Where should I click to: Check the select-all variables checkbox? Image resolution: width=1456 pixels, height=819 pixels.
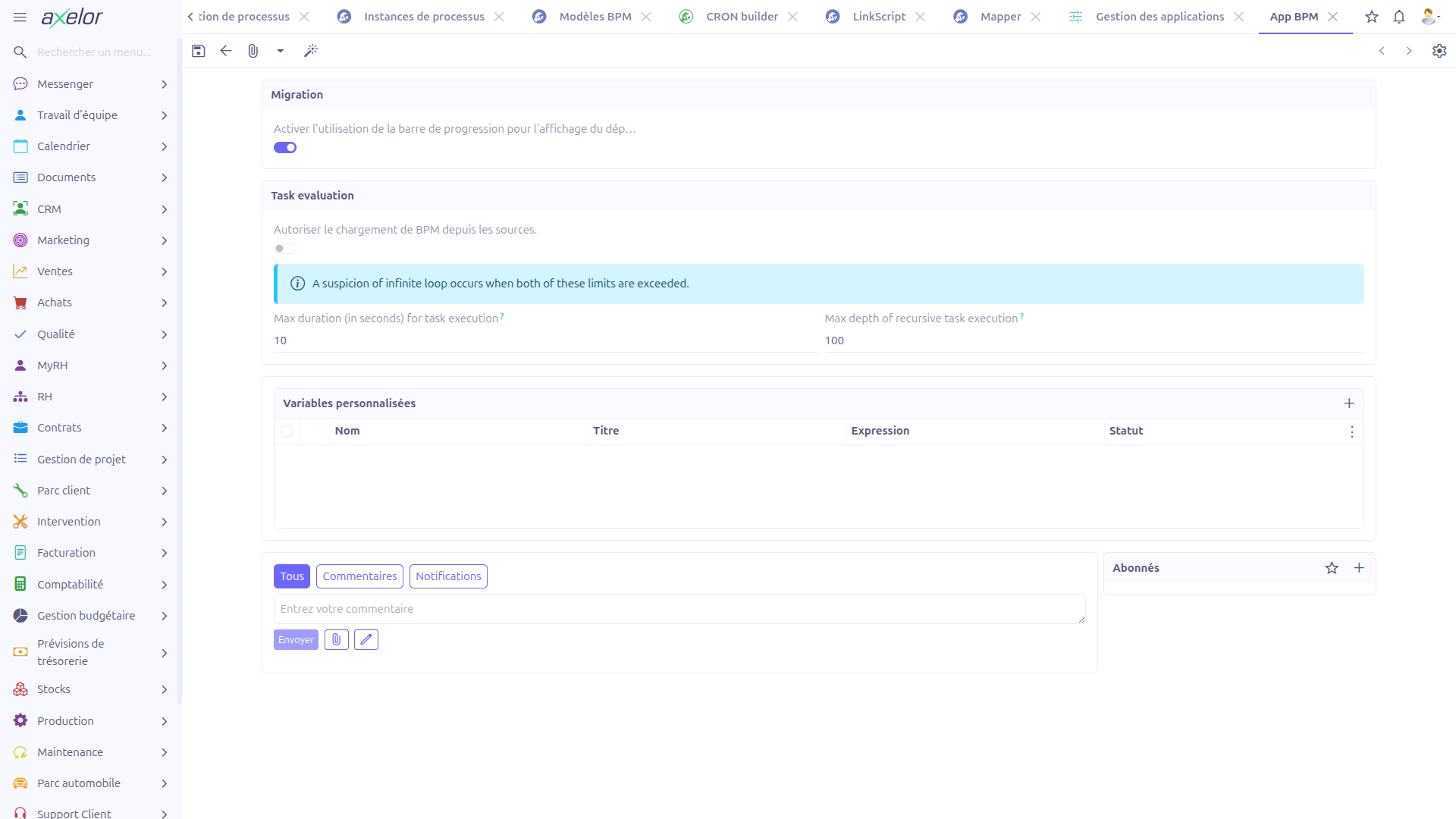pyautogui.click(x=287, y=431)
